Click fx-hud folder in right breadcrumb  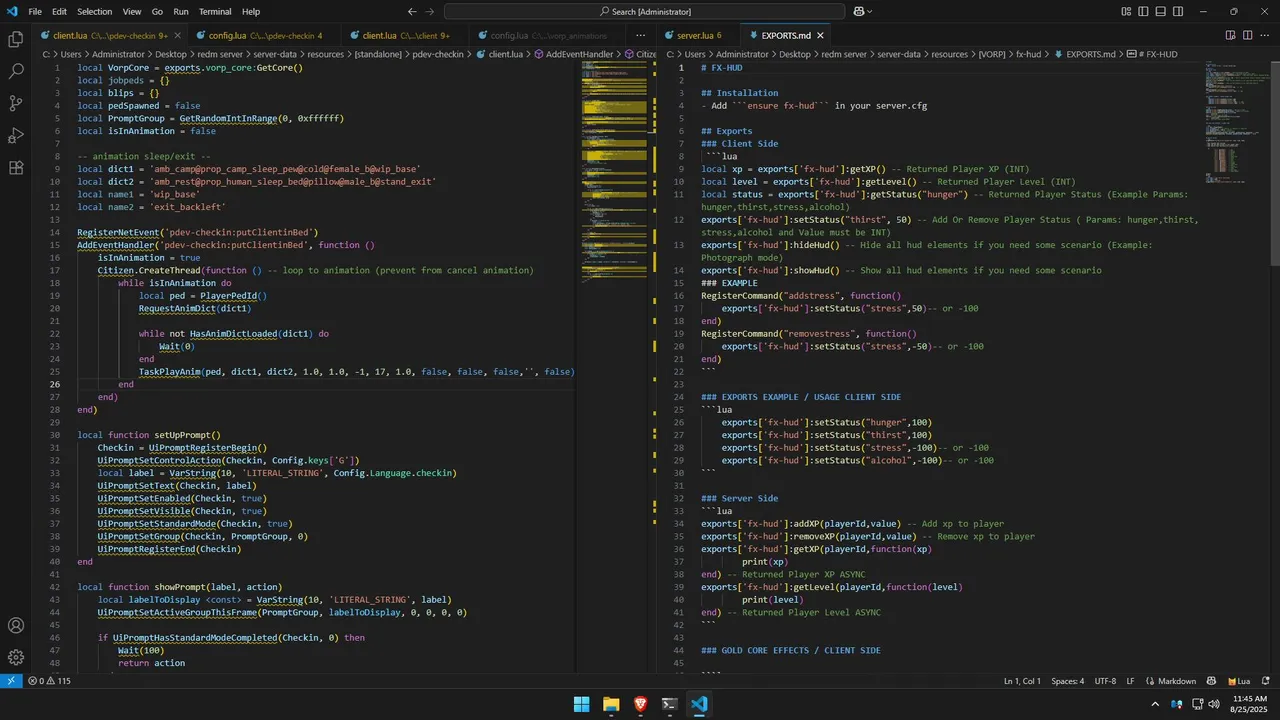tap(1029, 54)
